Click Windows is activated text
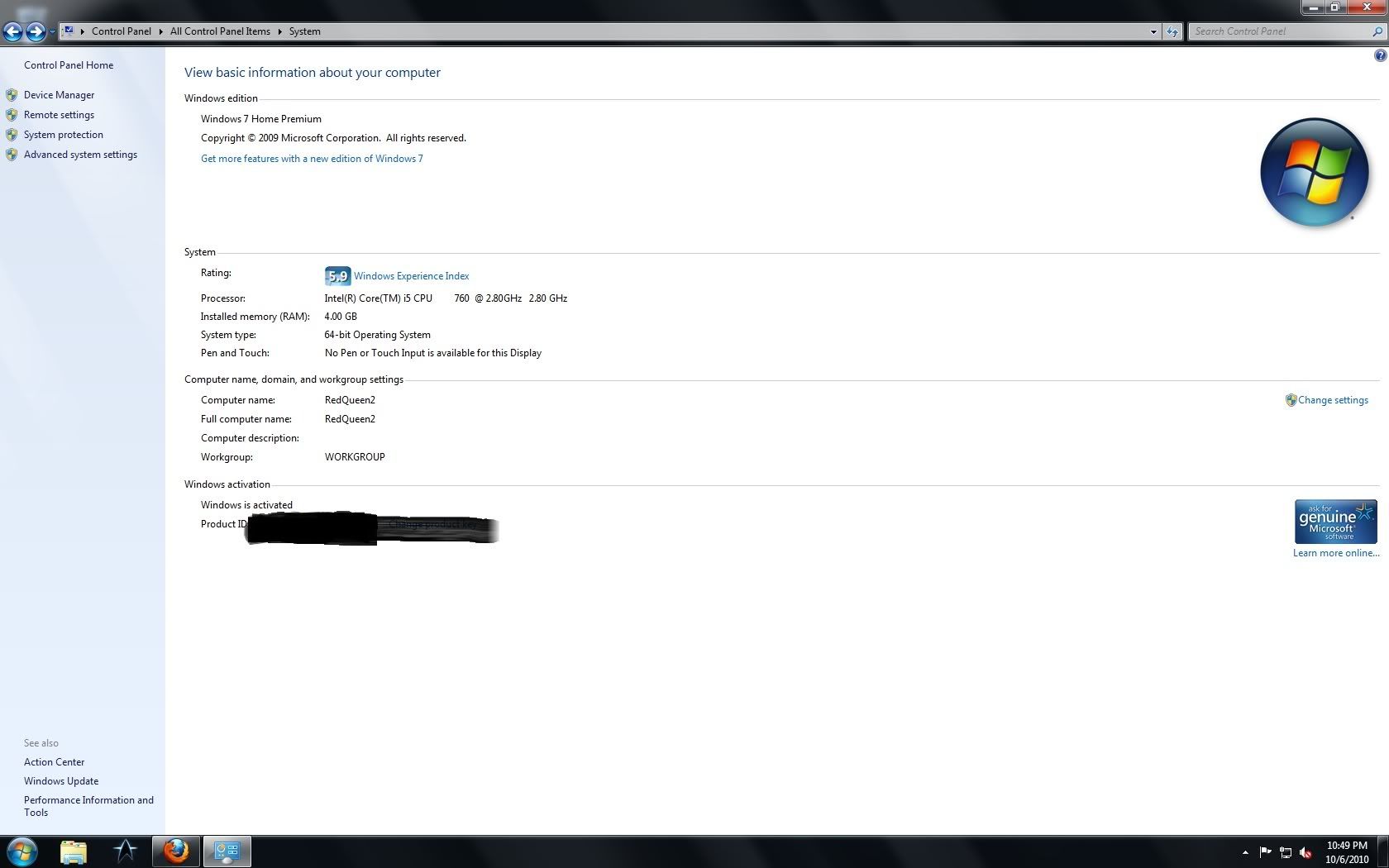 (246, 505)
